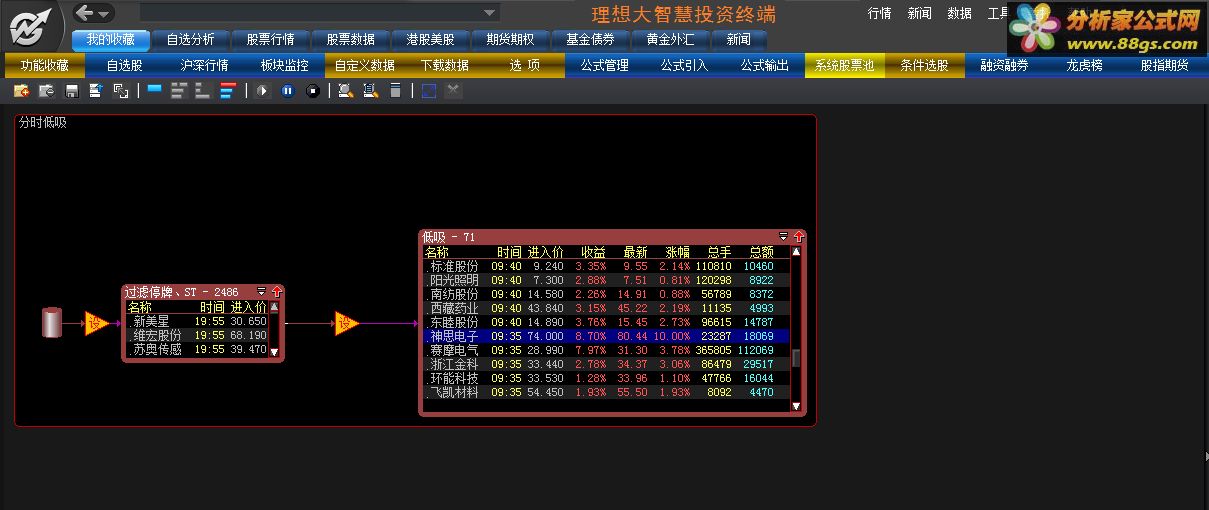Switch to 期货期权 tab
1209x510 pixels.
[510, 40]
